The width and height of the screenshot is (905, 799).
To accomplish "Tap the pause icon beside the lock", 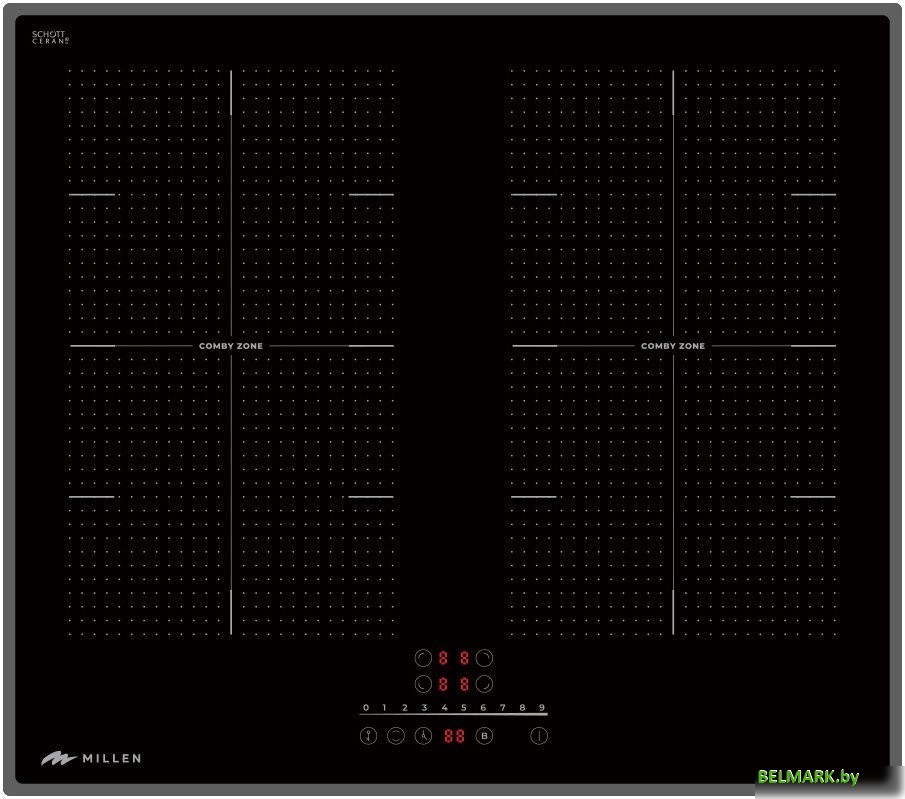I will (396, 736).
